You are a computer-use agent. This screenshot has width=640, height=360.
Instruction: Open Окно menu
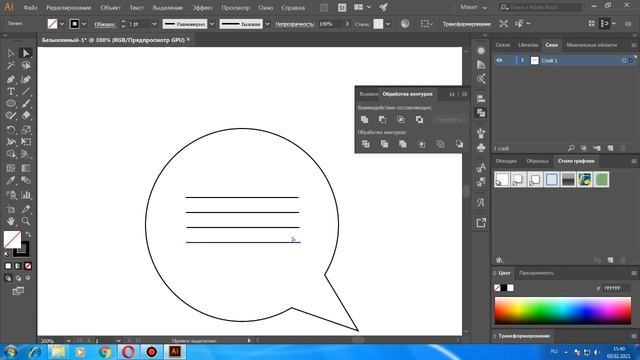point(265,8)
